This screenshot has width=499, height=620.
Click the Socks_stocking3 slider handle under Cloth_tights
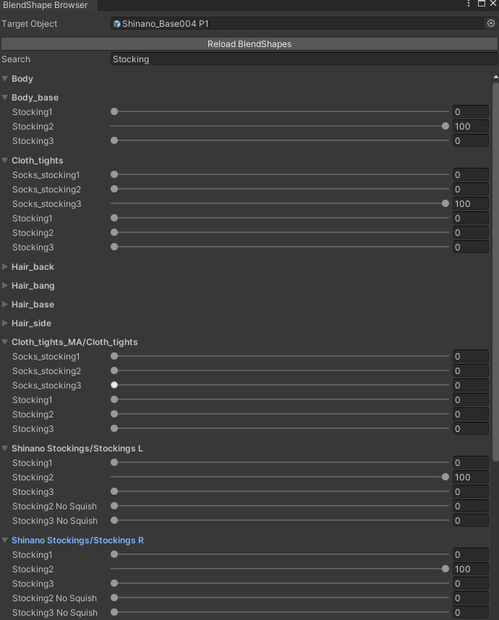[x=445, y=204]
